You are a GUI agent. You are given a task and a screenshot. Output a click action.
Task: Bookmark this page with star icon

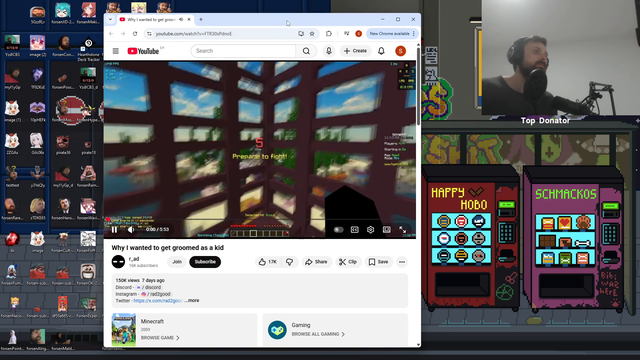tap(312, 33)
